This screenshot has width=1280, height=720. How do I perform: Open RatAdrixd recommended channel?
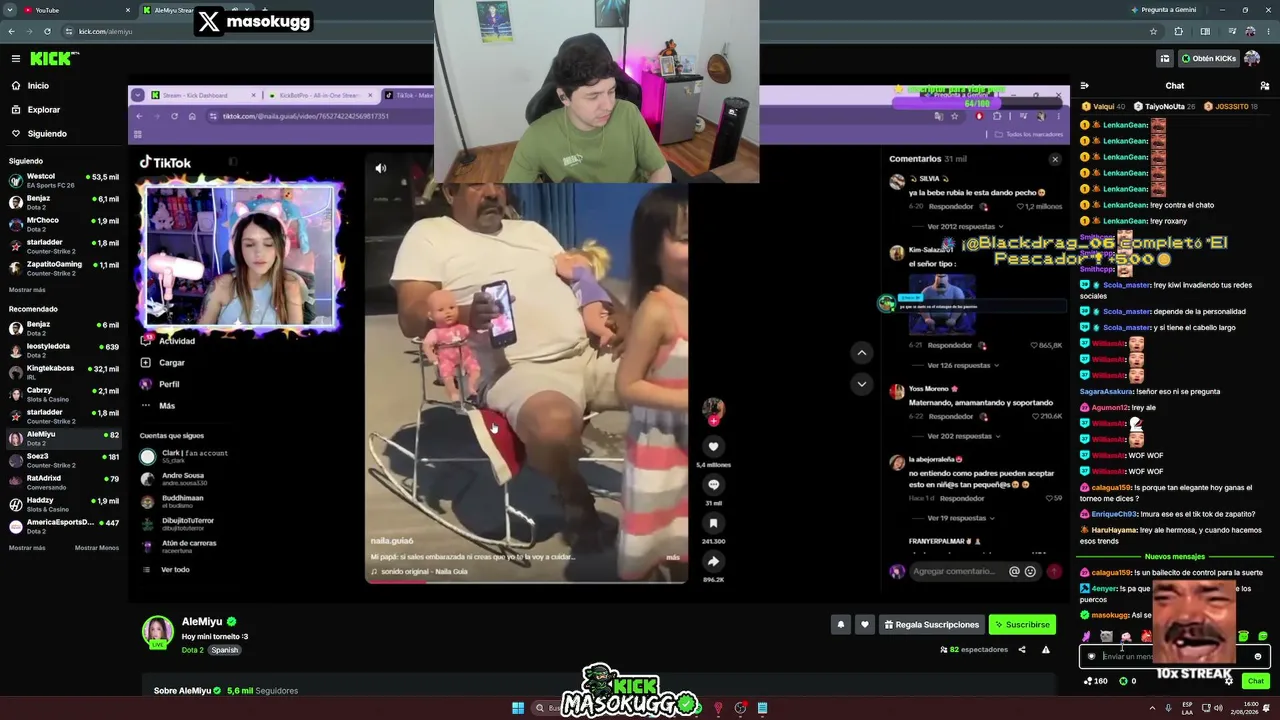point(64,482)
